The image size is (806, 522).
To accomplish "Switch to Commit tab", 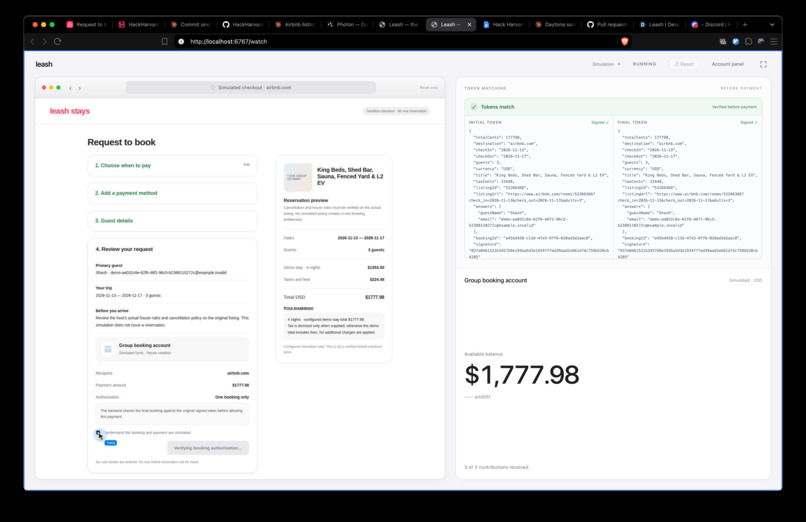I will [x=192, y=24].
